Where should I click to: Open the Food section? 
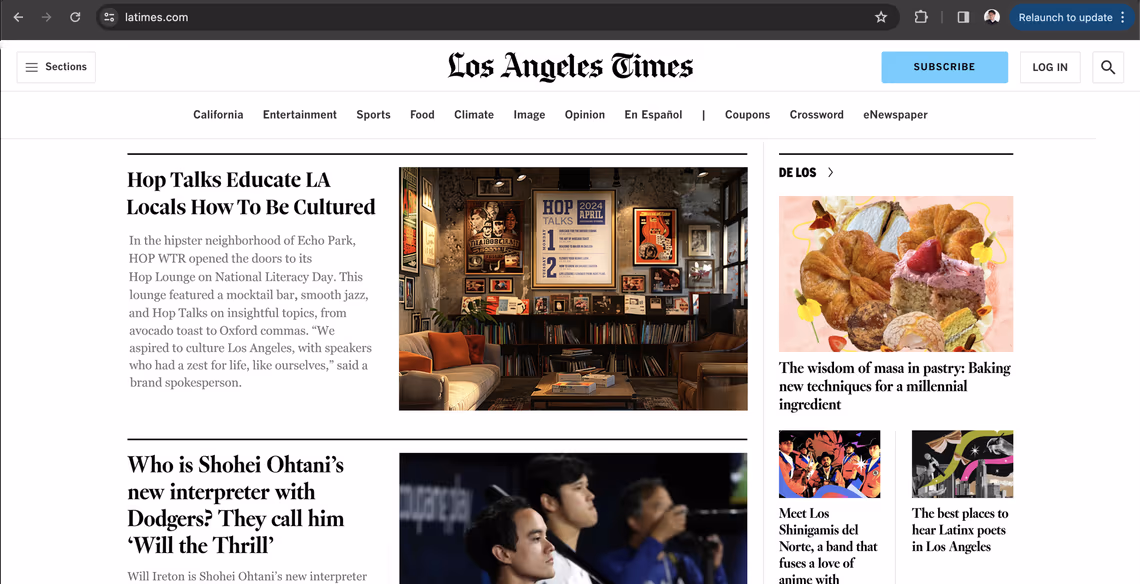[x=422, y=114]
